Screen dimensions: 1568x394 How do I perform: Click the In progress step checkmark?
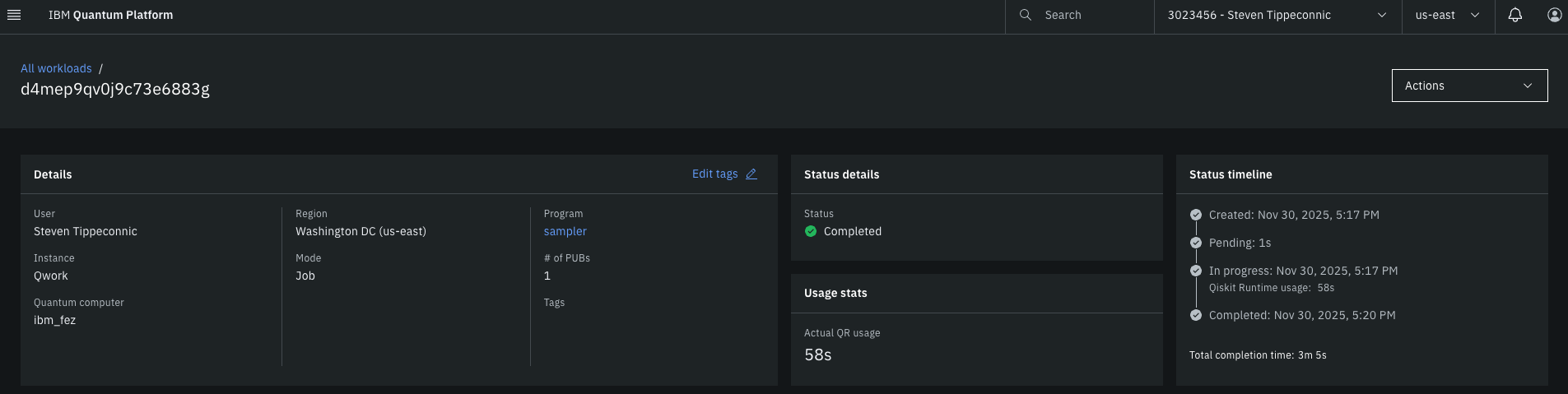[1196, 271]
